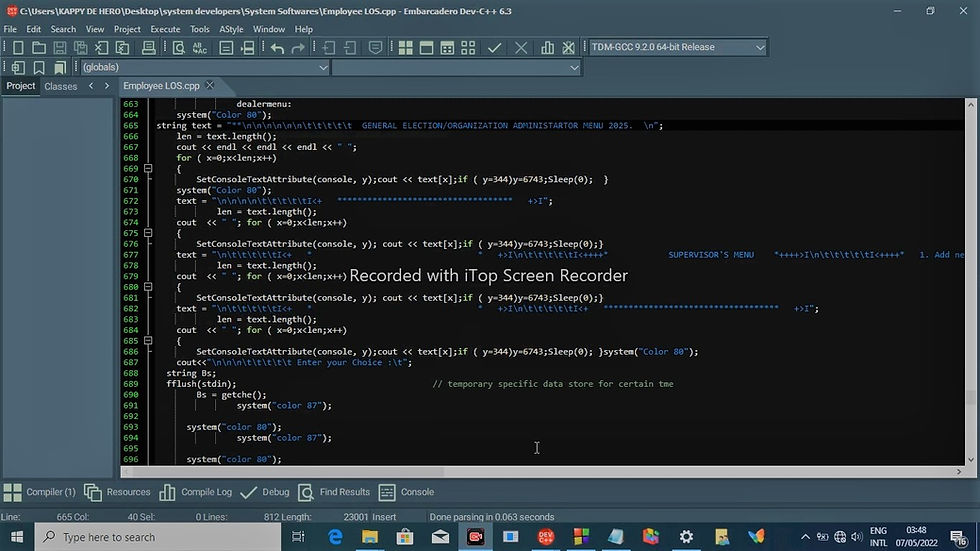980x551 pixels.
Task: Open the Find Results bottom panel
Action: pos(334,492)
